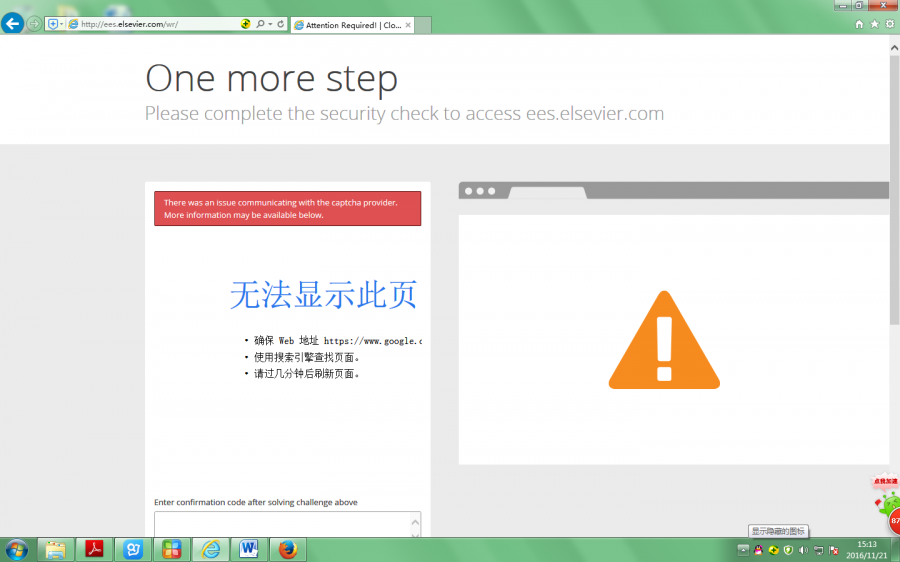The image size is (900, 562).
Task: Click the search magnifier in address bar
Action: (x=260, y=24)
